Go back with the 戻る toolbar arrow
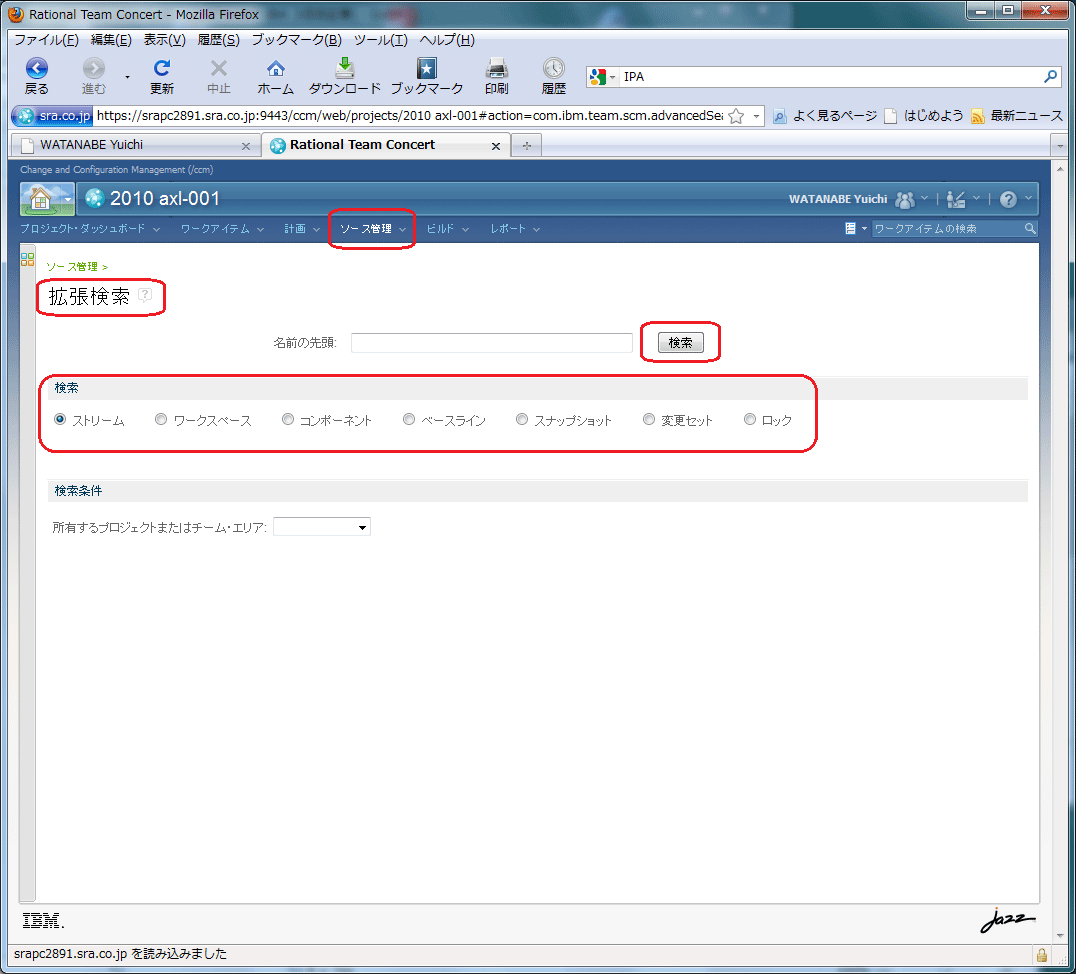The height and width of the screenshot is (974, 1076). (36, 69)
